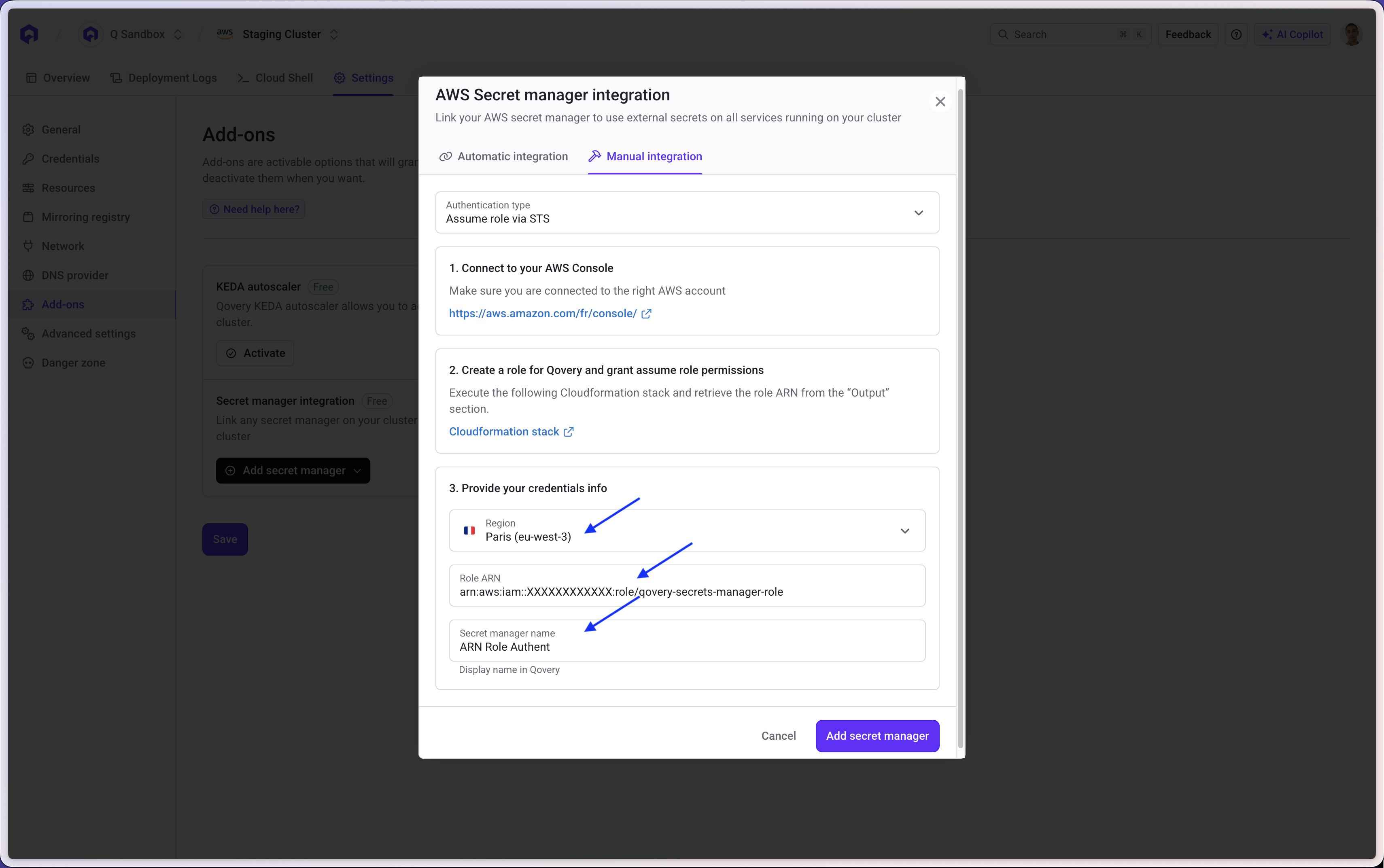Click the Mirroring registry box icon
Viewport: 1384px width, 868px height.
[28, 217]
